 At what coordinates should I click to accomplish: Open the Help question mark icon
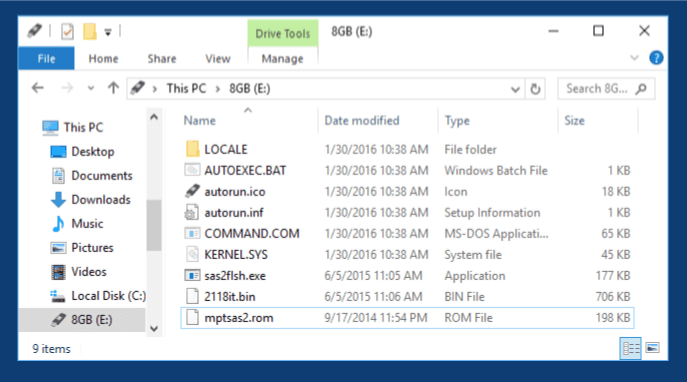656,58
